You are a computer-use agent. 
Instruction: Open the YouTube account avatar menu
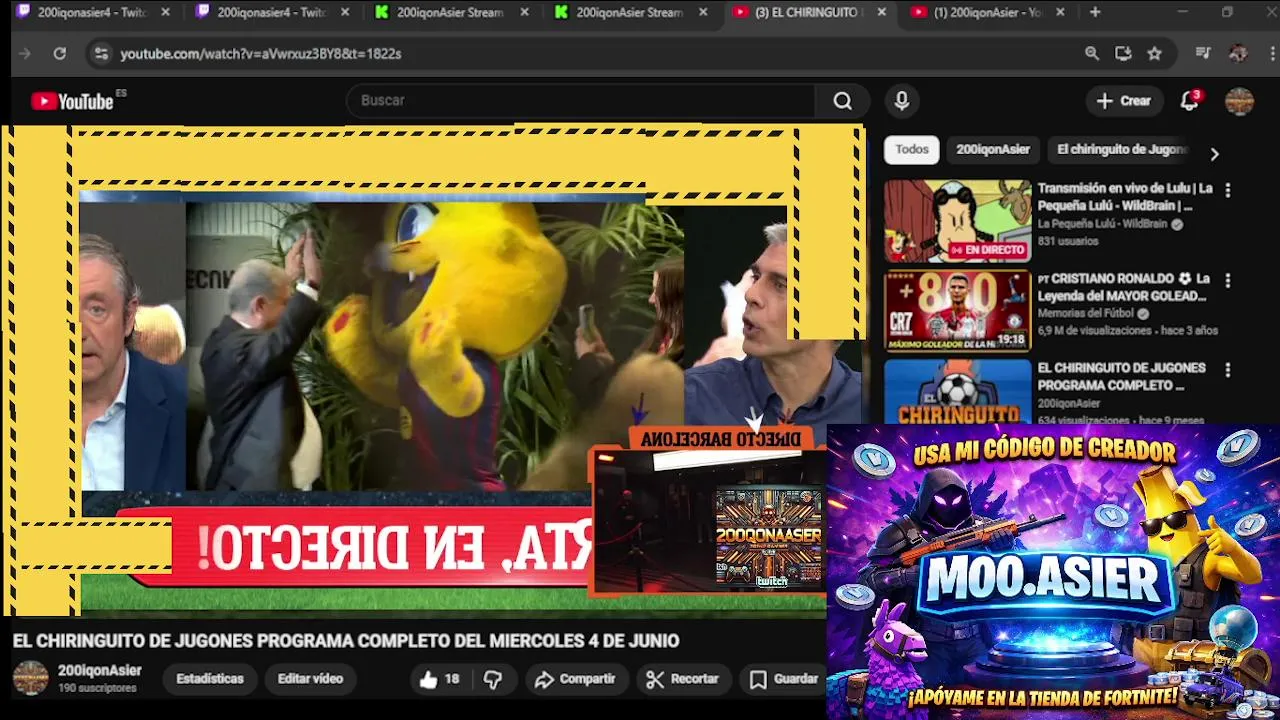tap(1240, 101)
